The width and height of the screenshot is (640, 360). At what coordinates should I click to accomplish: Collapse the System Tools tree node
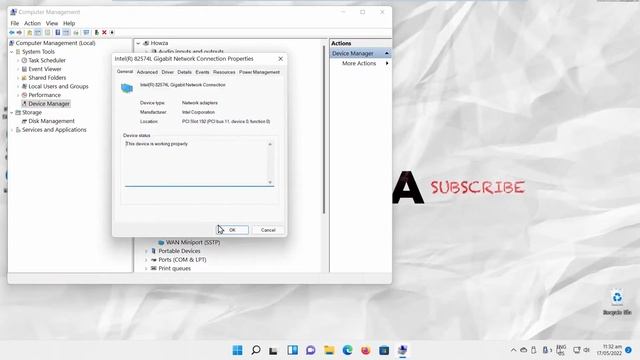pos(12,52)
